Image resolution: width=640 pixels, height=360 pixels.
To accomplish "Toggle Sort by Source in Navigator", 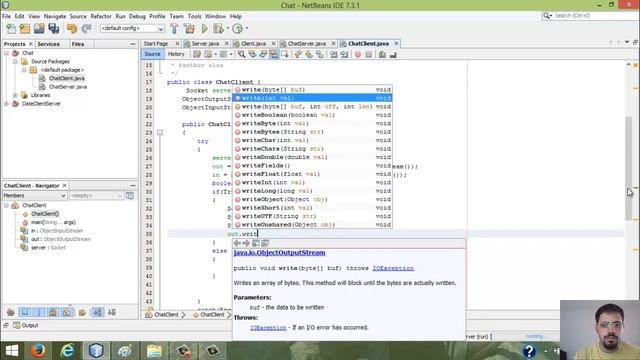I will [x=111, y=313].
